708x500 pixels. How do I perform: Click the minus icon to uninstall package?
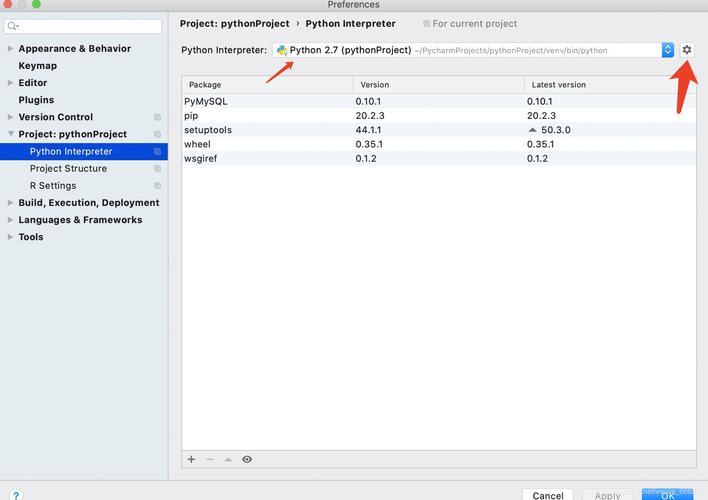(210, 459)
